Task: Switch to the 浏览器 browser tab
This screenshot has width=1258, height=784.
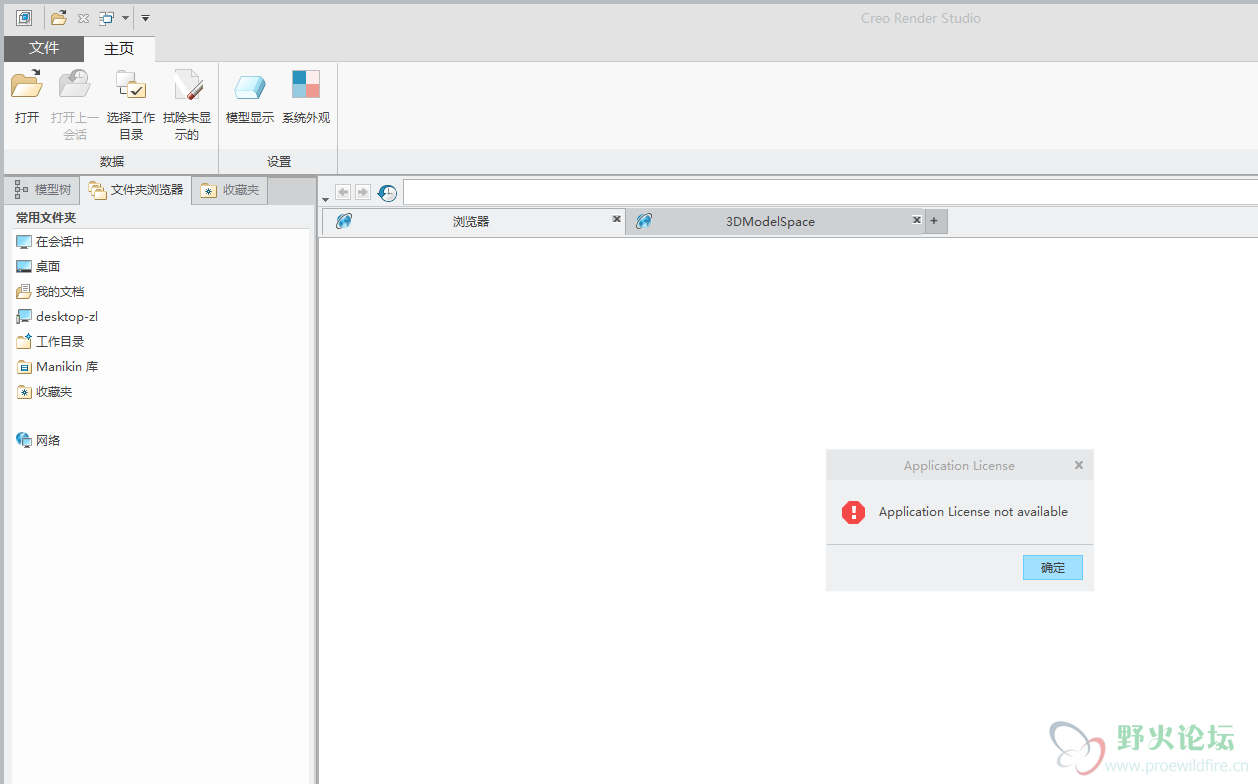Action: pos(470,222)
